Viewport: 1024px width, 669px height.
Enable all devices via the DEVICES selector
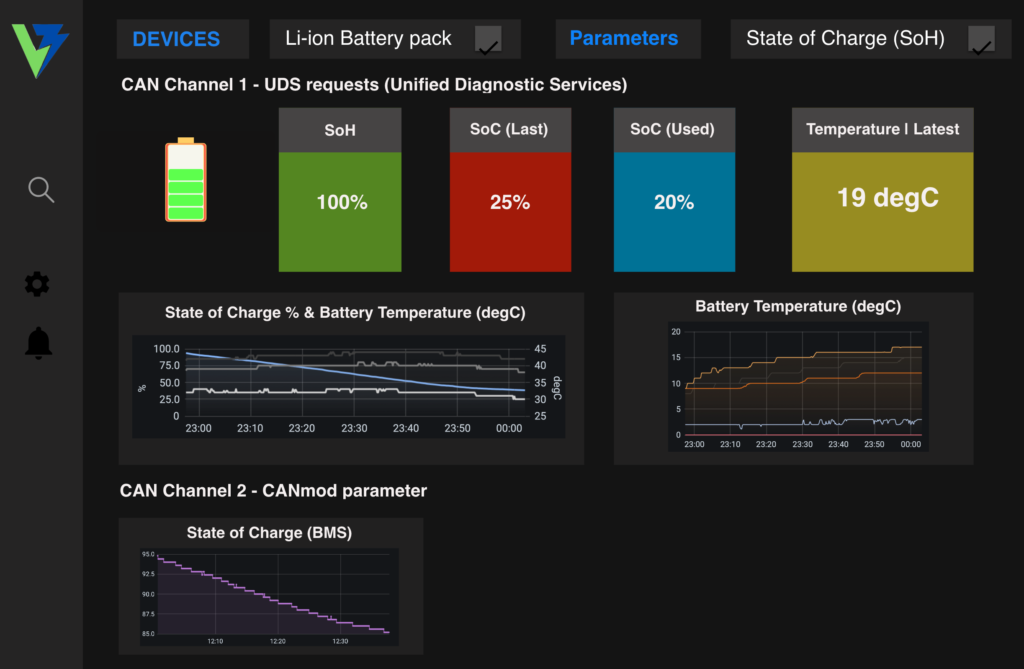[182, 39]
